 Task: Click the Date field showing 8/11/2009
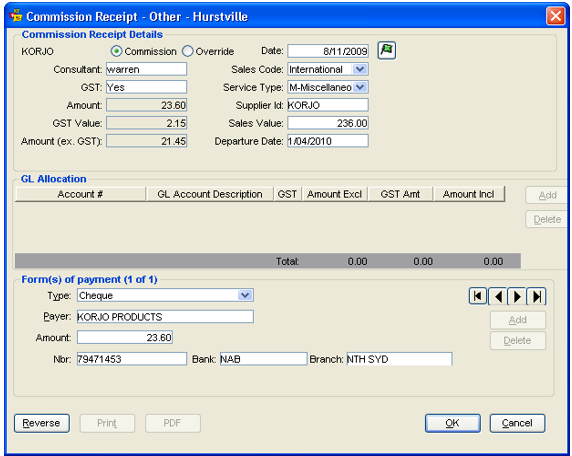point(328,51)
